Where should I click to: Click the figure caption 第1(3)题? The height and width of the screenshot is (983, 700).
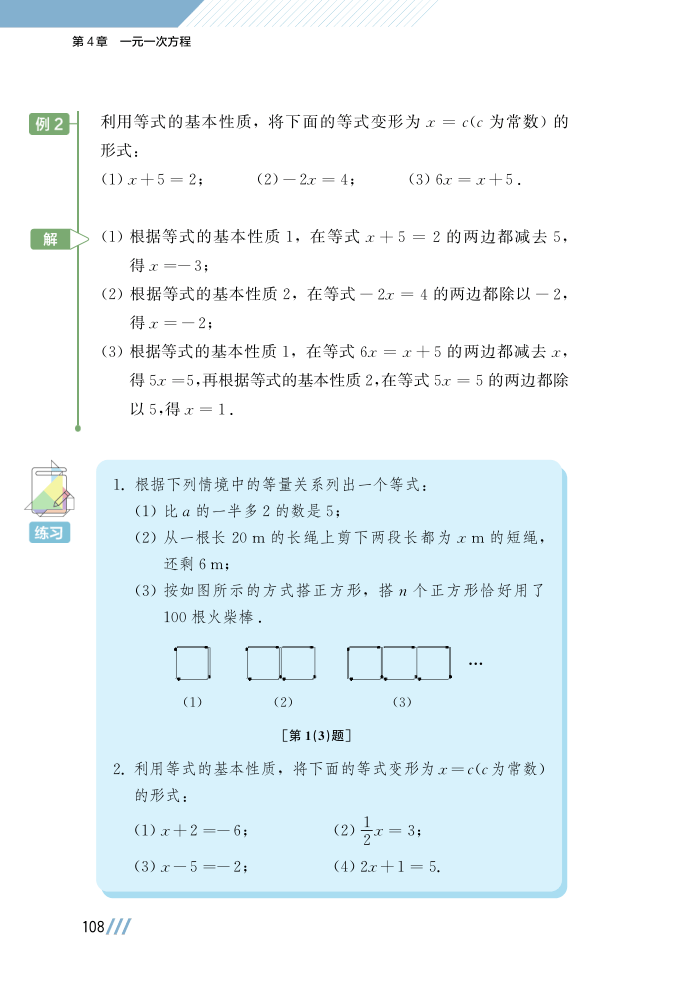(x=316, y=735)
